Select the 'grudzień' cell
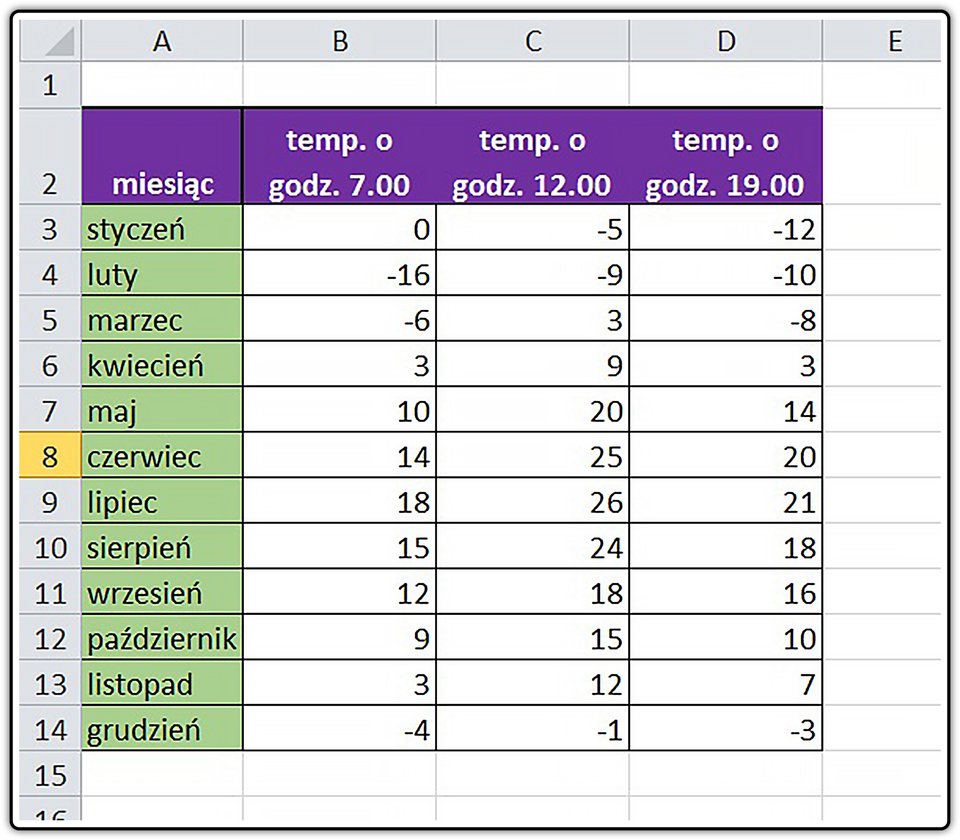This screenshot has height=840, width=960. click(x=162, y=729)
